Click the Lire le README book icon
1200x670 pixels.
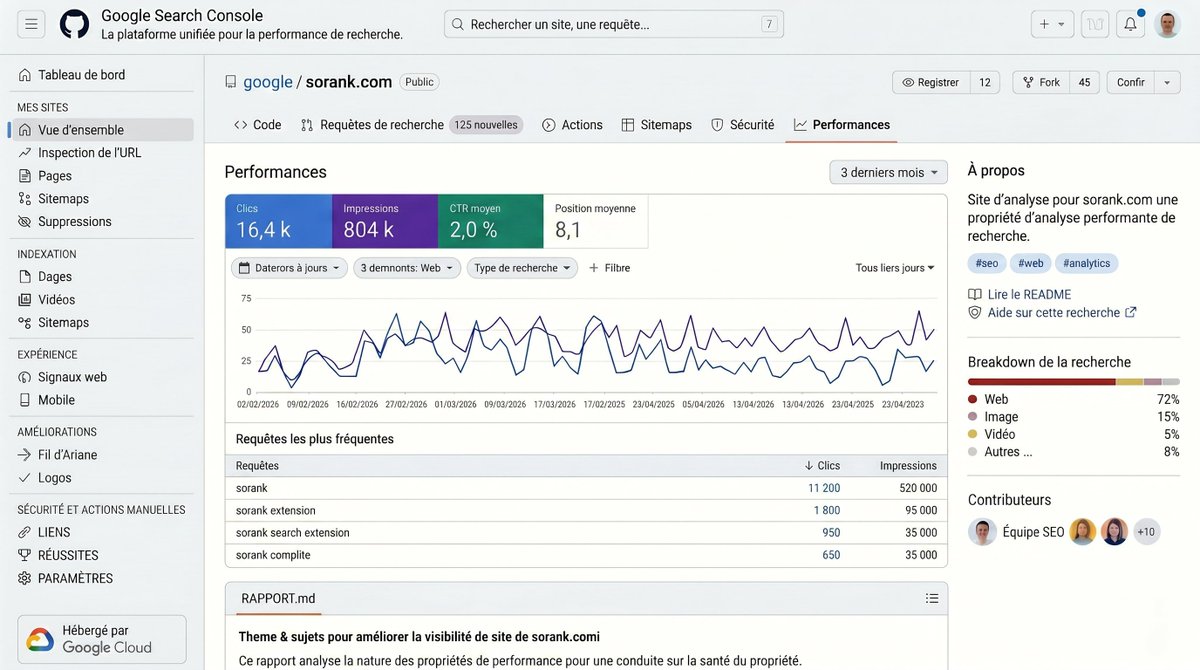coord(975,295)
